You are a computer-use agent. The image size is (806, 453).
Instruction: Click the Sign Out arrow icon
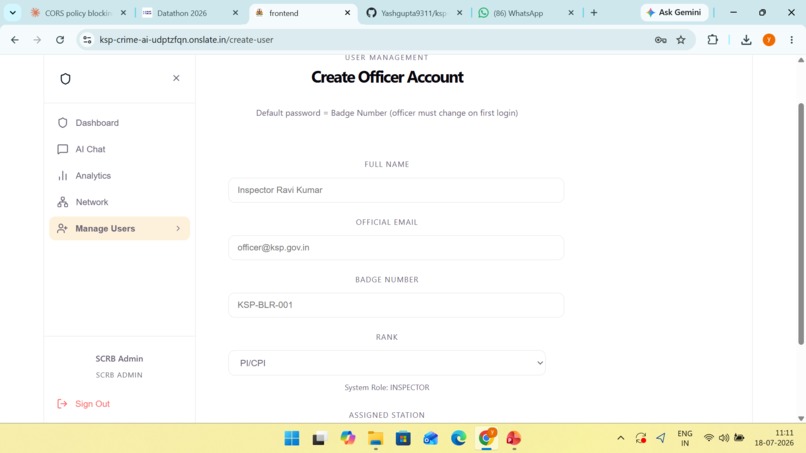point(62,404)
